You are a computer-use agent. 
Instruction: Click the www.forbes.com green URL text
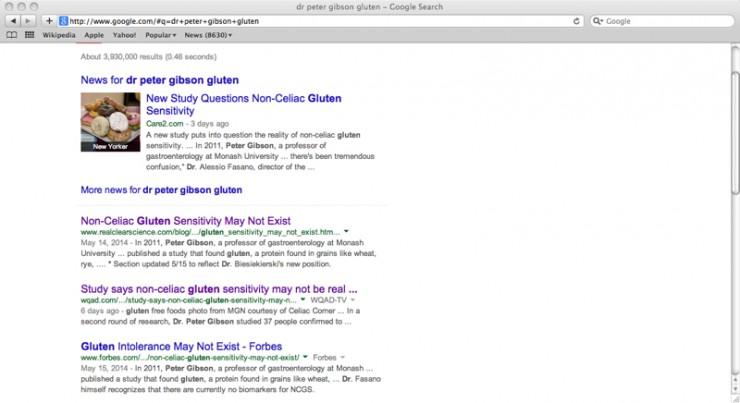tap(190, 358)
